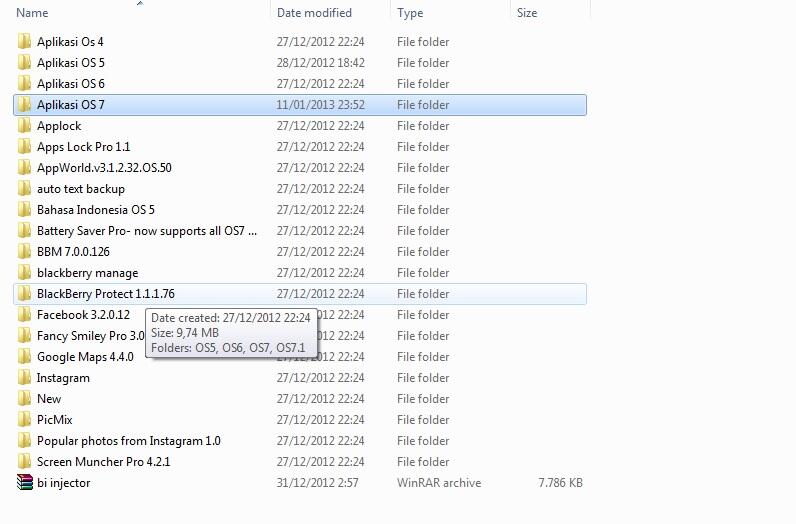Click the date cell of BBM 7.0.0.126 row
This screenshot has height=524, width=796.
pyautogui.click(x=320, y=252)
